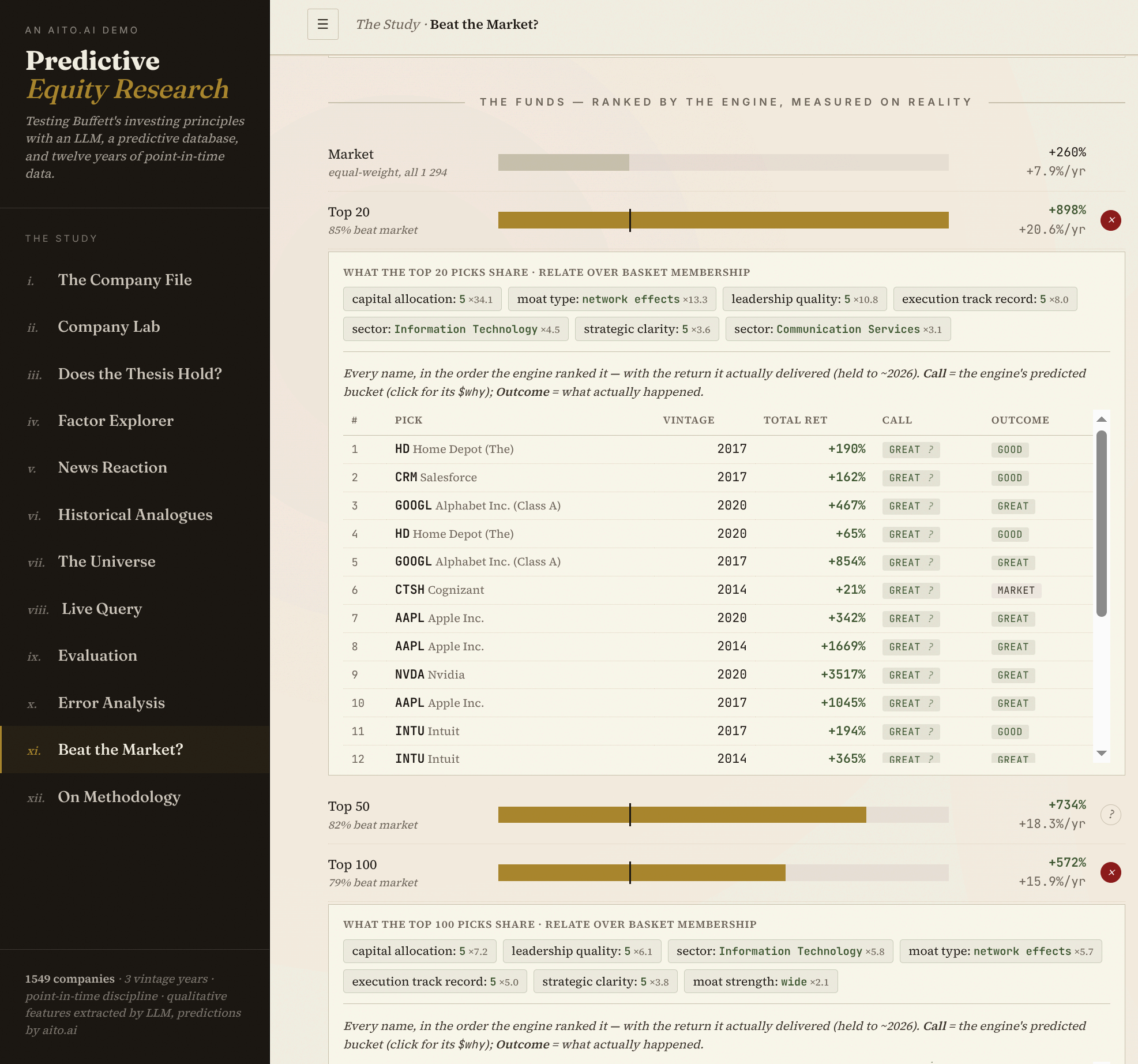
Task: Show why for CTSH Cognizant GREAT call
Action: (911, 590)
